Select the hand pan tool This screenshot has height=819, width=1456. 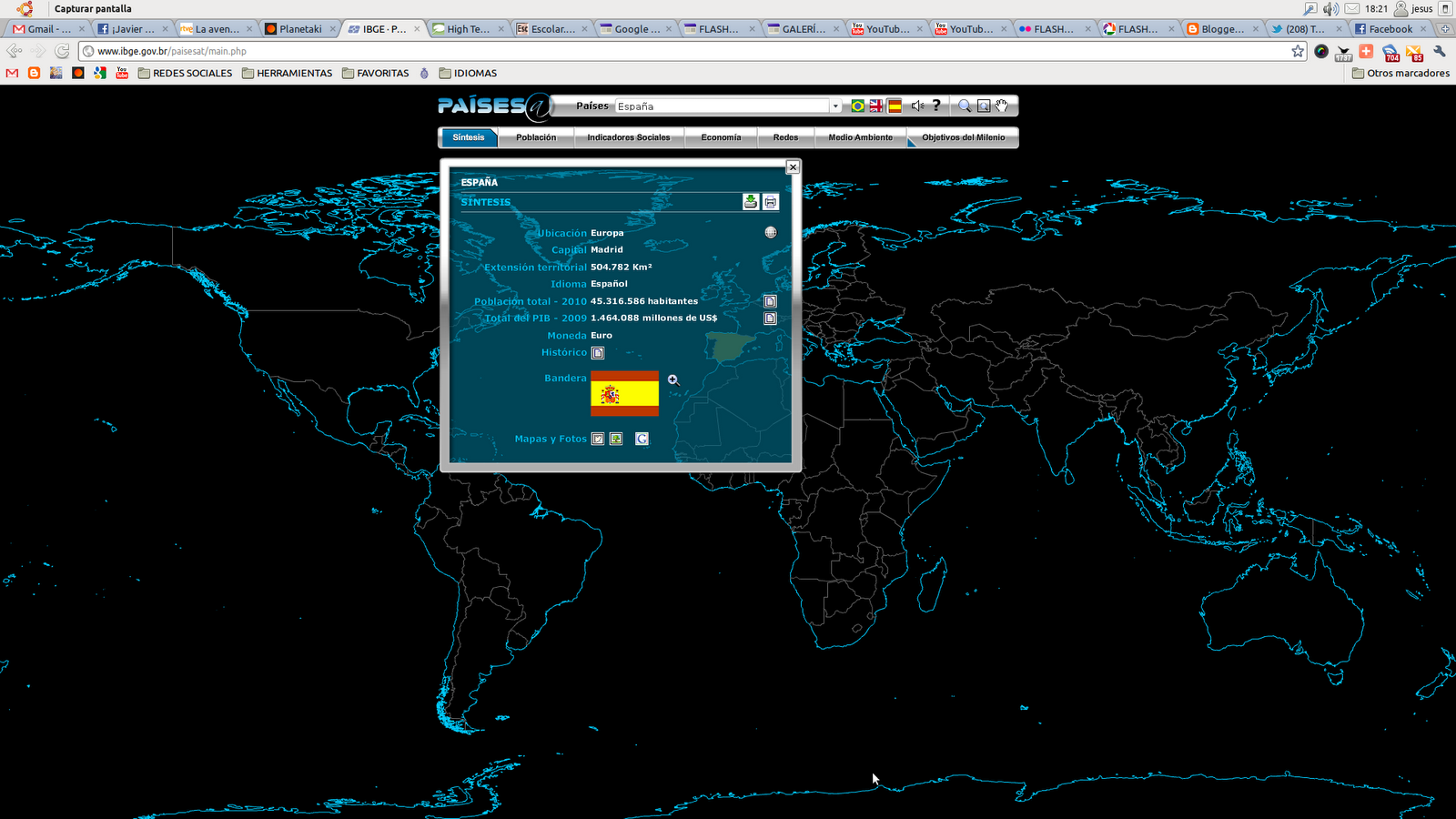[x=1002, y=106]
